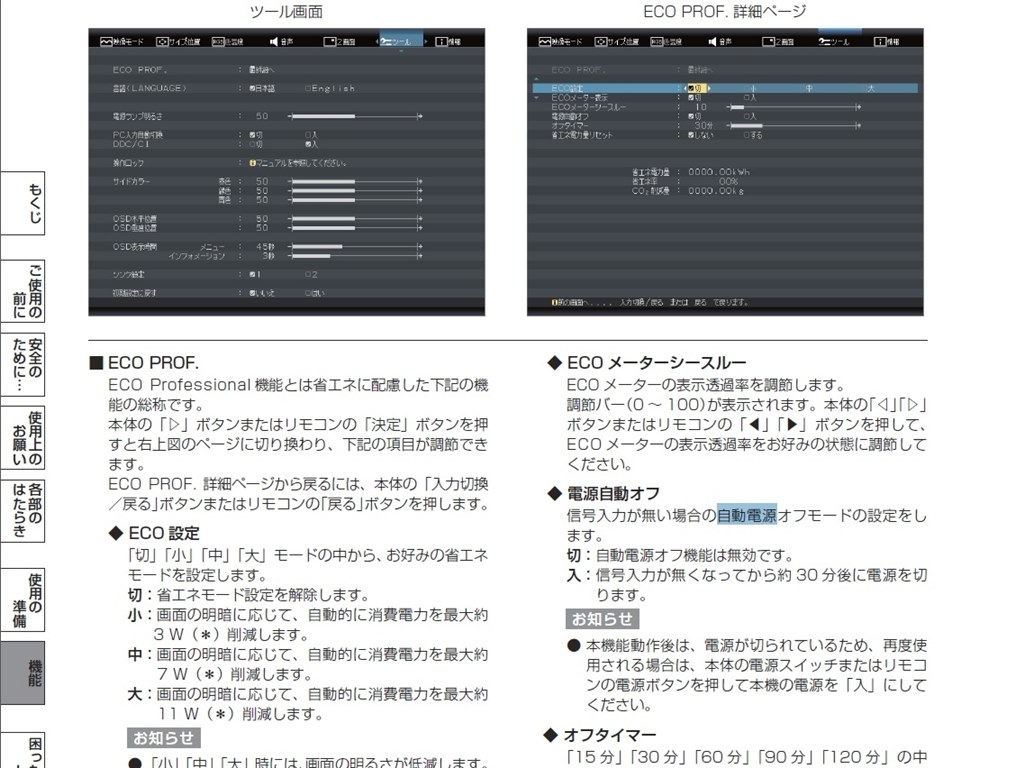Viewport: 1024px width, 768px height.
Task: Select English language option
Action: pyautogui.click(x=330, y=88)
